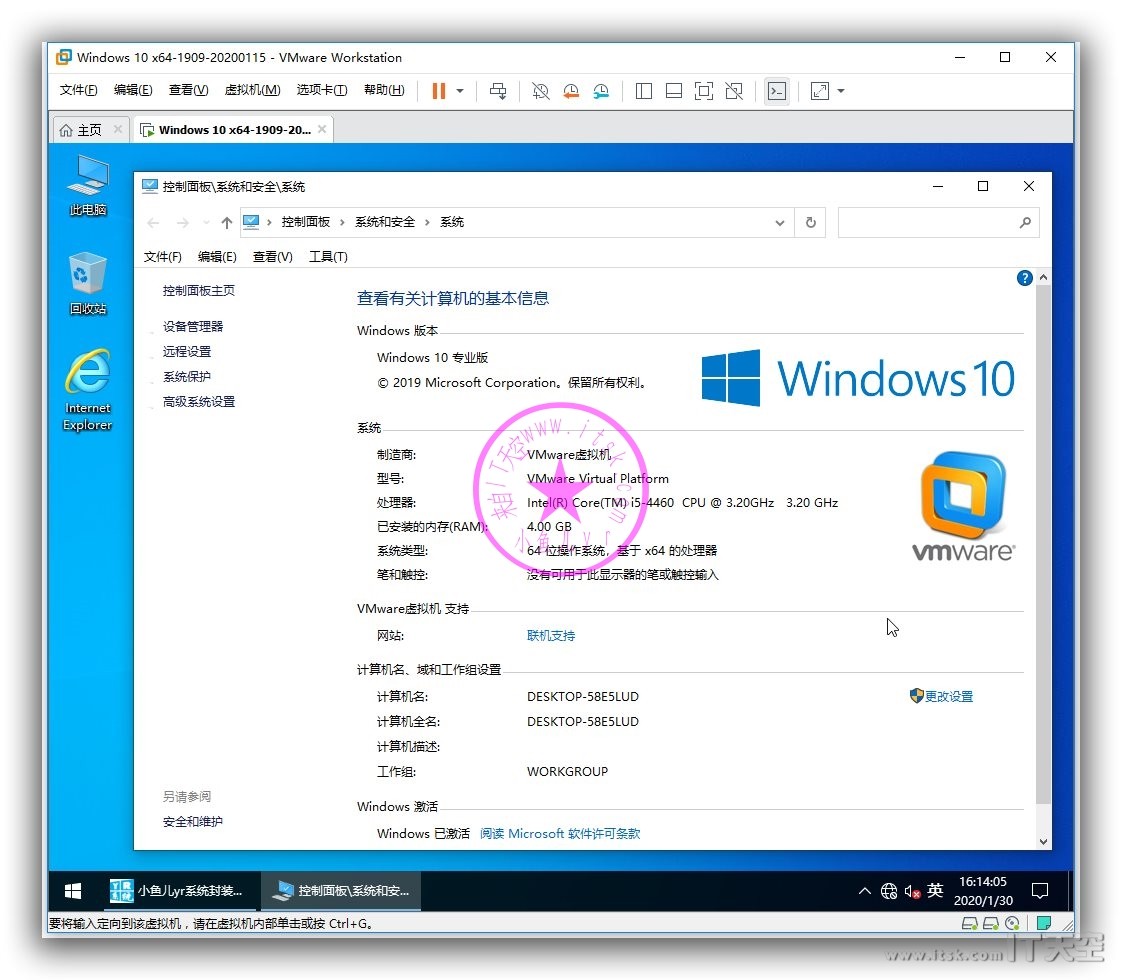The height and width of the screenshot is (980, 1122).
Task: Click 系统和安全 in the address breadcrumb
Action: click(x=385, y=222)
